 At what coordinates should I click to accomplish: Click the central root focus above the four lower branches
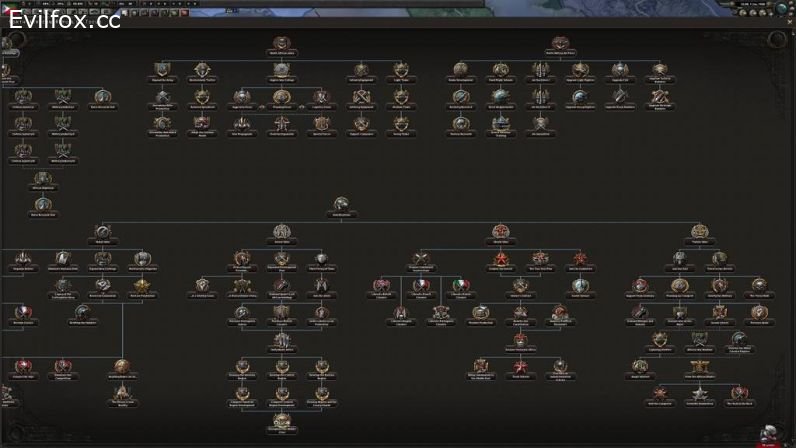[342, 204]
